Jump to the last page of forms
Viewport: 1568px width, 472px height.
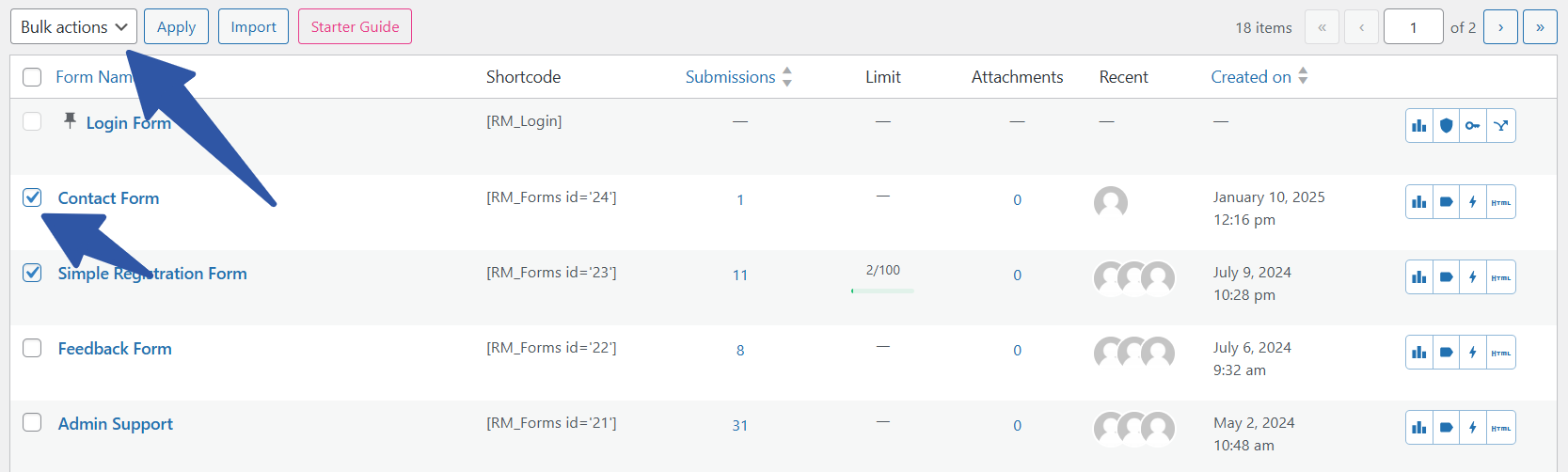click(1540, 27)
